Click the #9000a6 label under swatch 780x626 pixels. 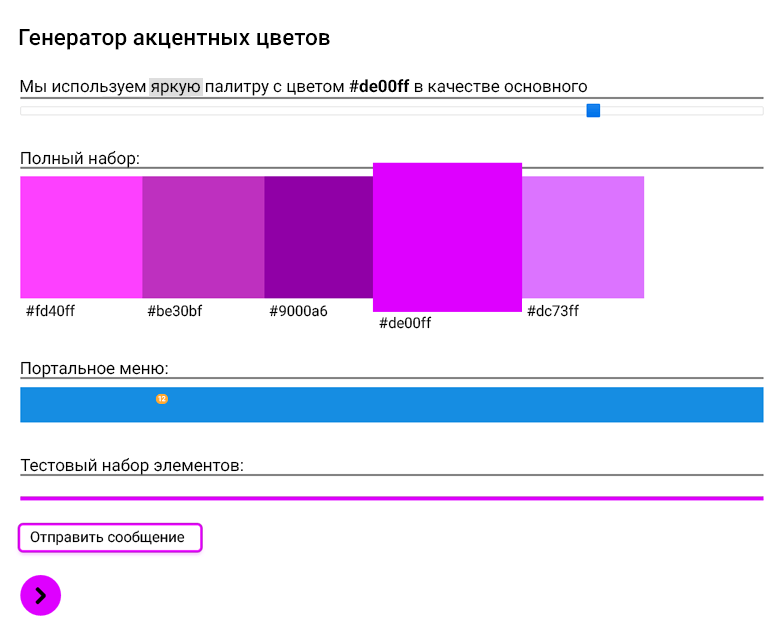point(298,311)
